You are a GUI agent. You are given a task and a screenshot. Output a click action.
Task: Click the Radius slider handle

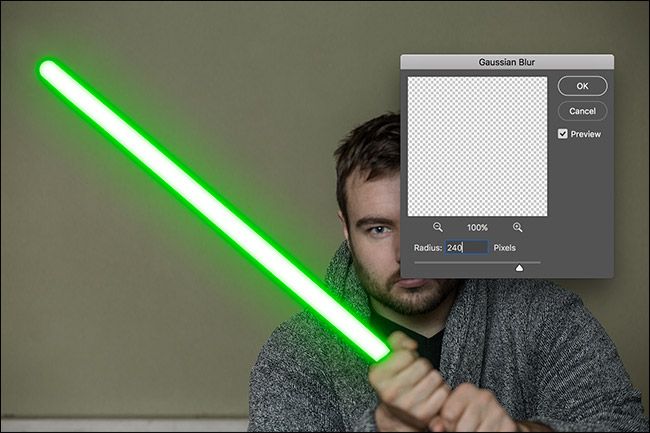click(x=519, y=268)
